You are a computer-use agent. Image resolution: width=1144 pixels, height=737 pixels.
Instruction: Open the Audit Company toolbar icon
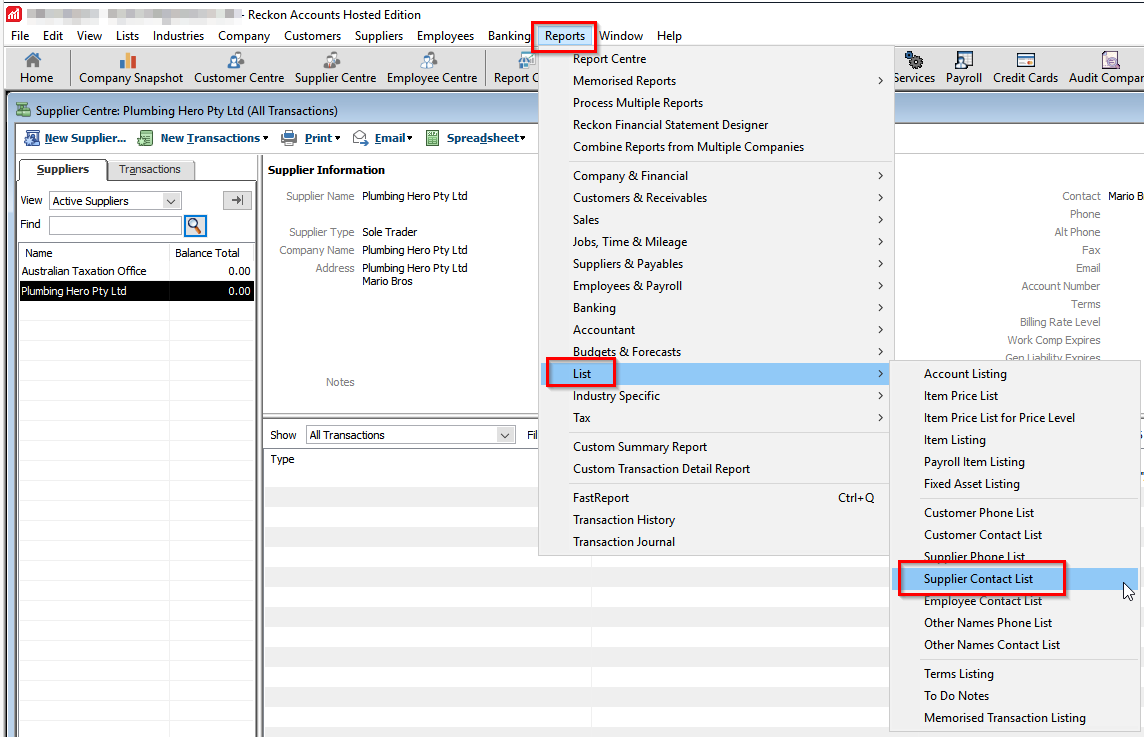tap(1105, 69)
